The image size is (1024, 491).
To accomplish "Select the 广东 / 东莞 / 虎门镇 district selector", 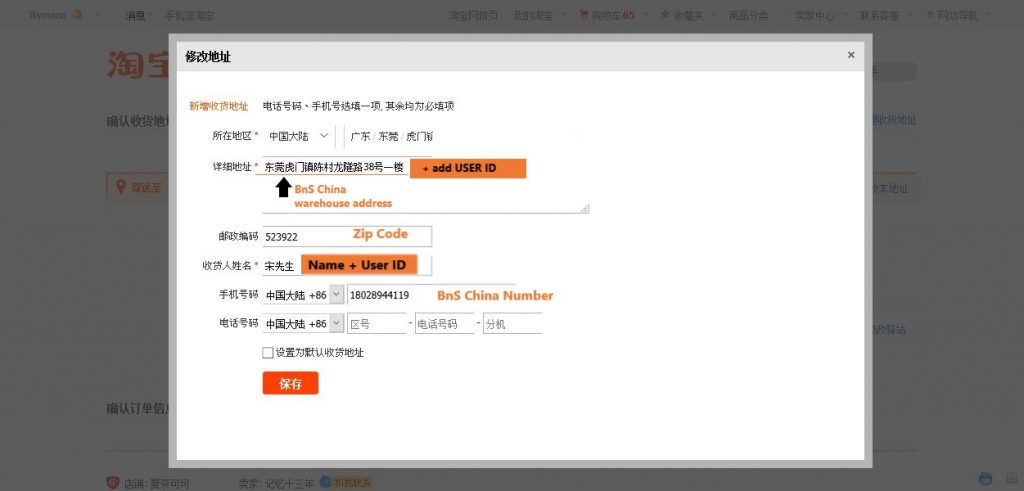I will pos(388,136).
